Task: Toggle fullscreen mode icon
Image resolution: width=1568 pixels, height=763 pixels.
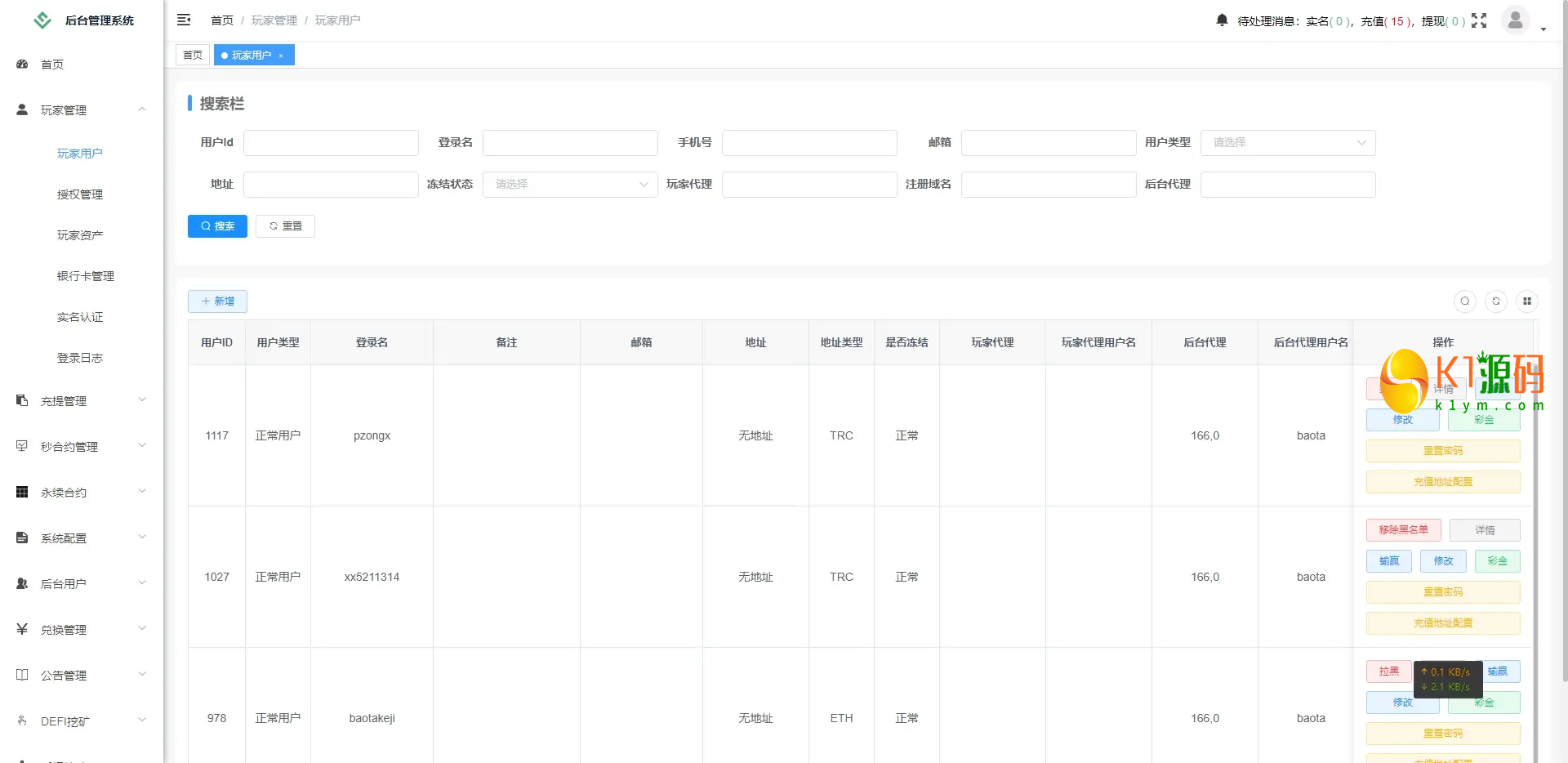Action: click(x=1479, y=20)
